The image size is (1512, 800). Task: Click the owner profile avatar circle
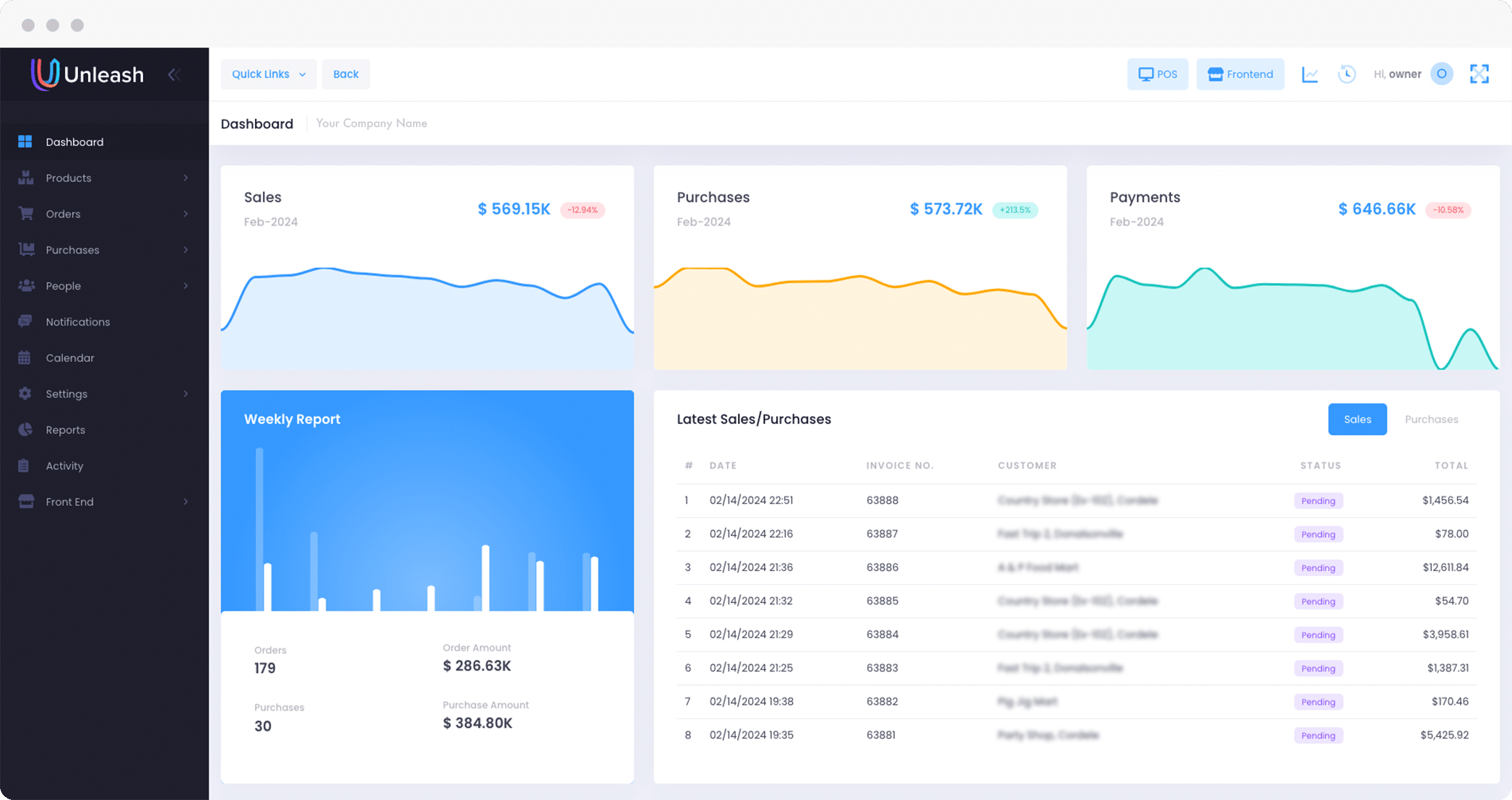pyautogui.click(x=1441, y=74)
